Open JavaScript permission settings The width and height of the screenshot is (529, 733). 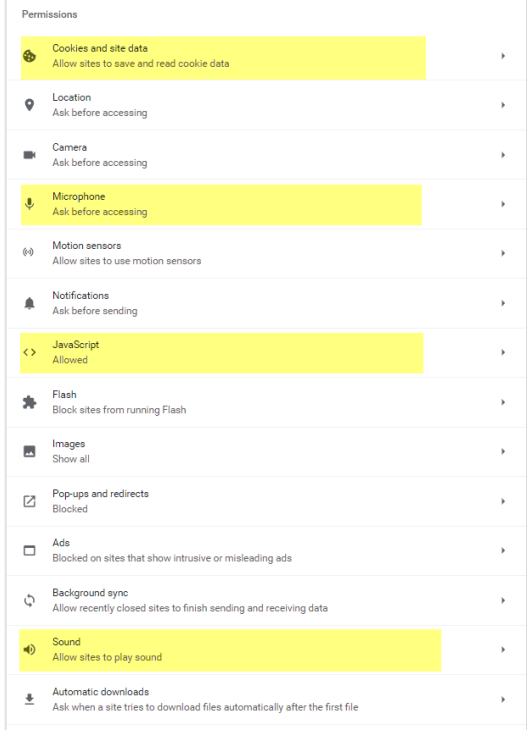(266, 352)
